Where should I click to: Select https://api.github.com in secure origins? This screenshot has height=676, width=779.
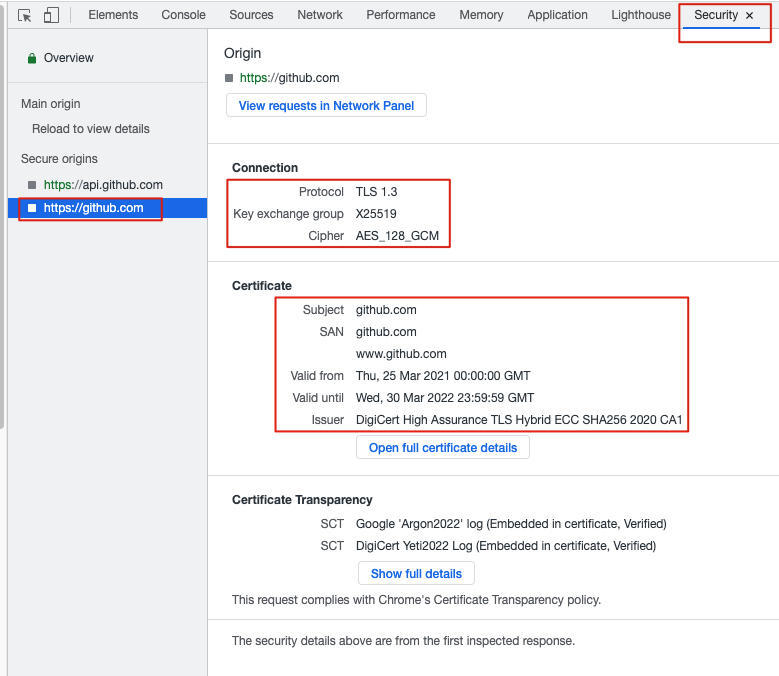point(103,185)
